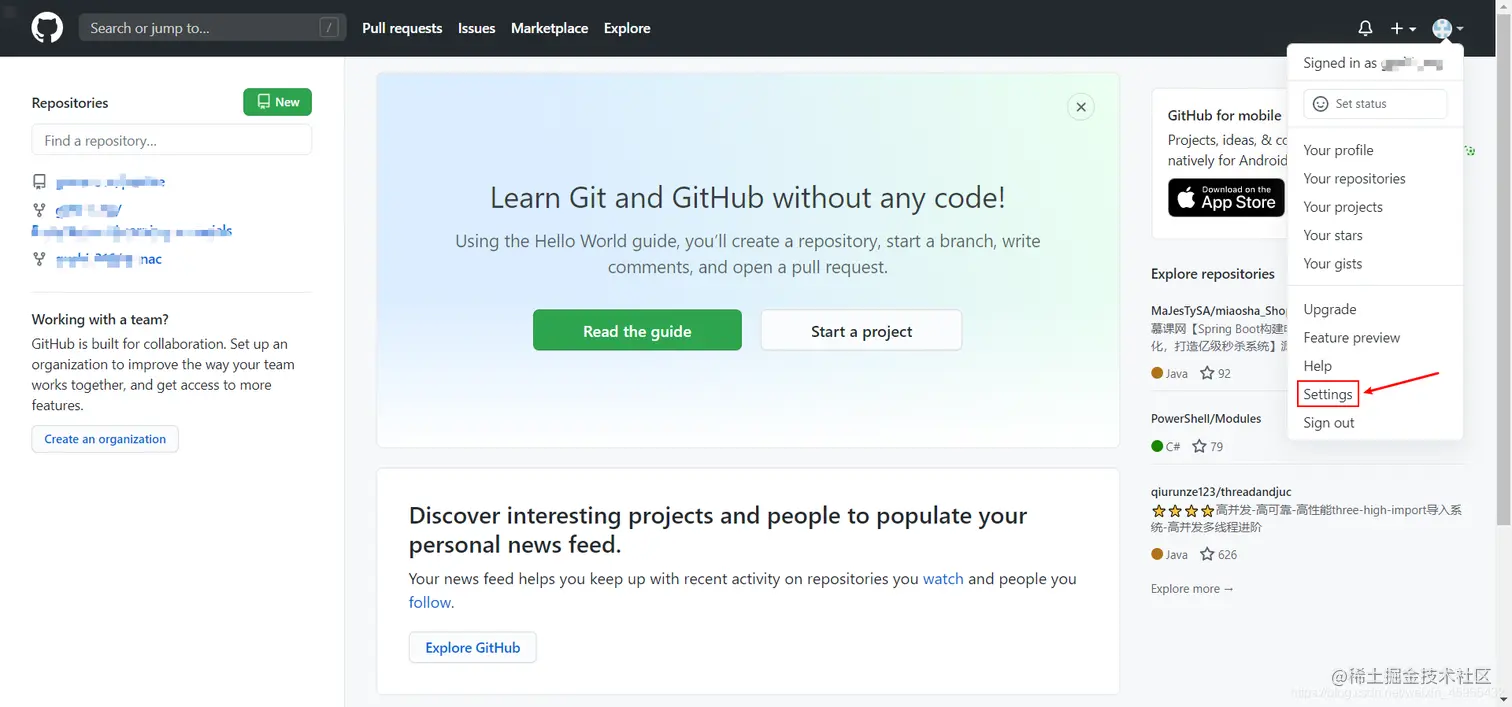Image resolution: width=1512 pixels, height=707 pixels.
Task: Go to Explore in top nav
Action: tap(627, 28)
